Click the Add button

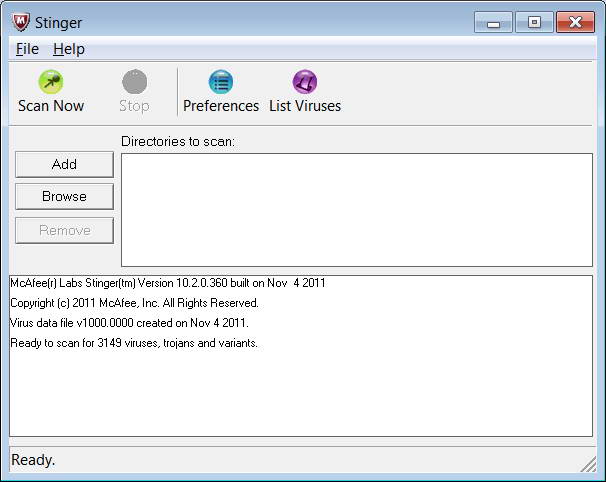point(65,165)
